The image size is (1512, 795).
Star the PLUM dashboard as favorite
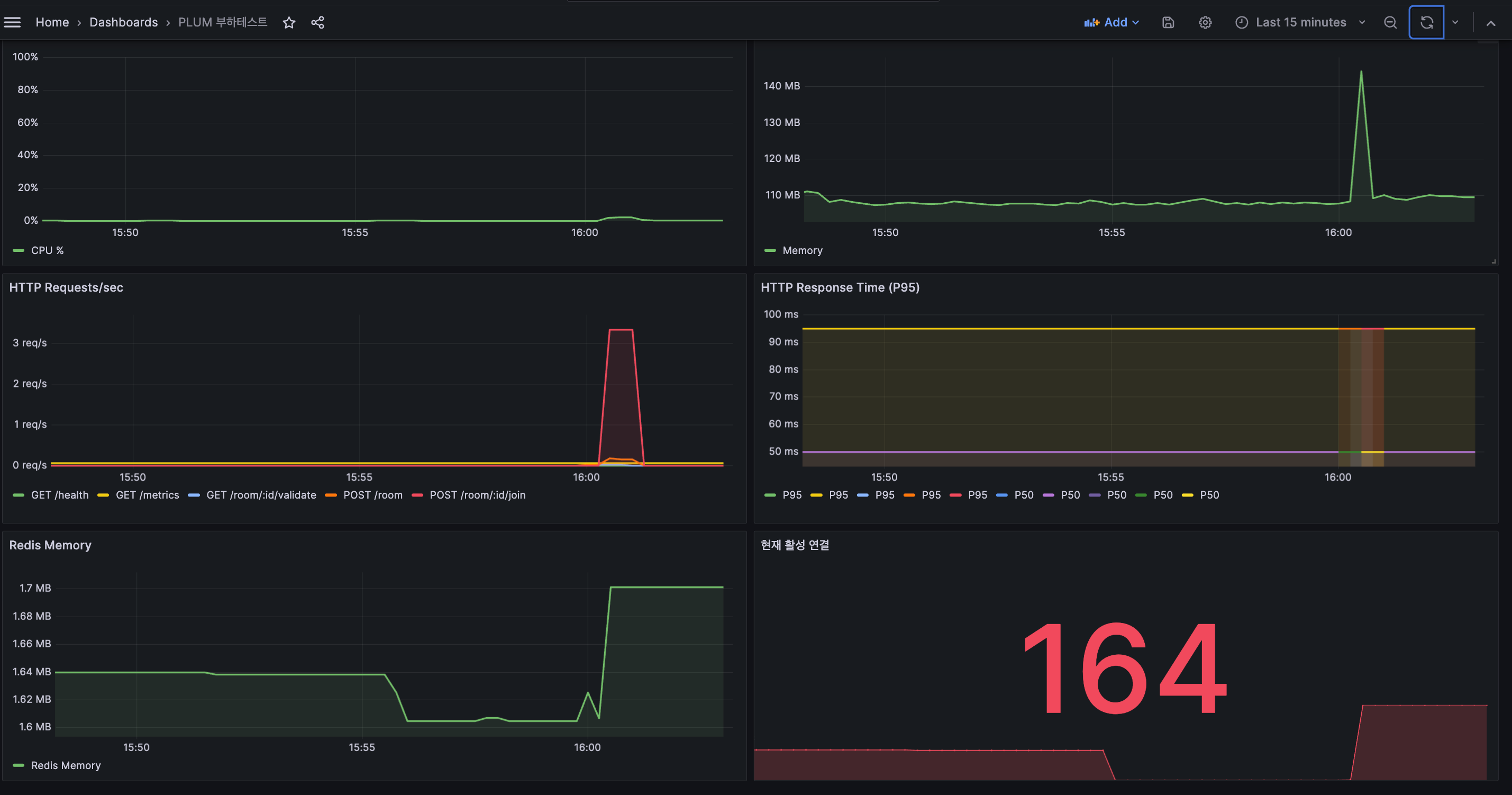coord(289,22)
